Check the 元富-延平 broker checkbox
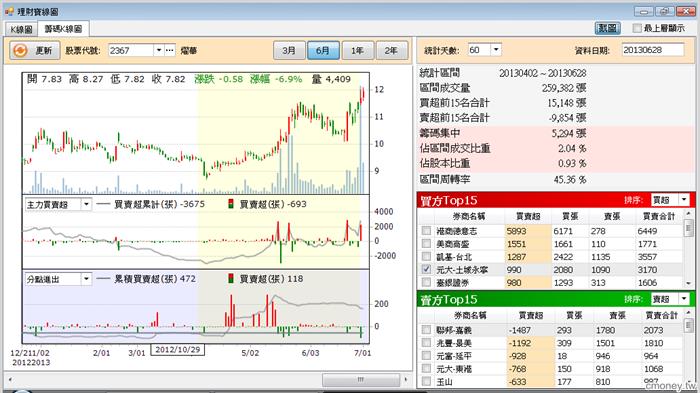 426,355
